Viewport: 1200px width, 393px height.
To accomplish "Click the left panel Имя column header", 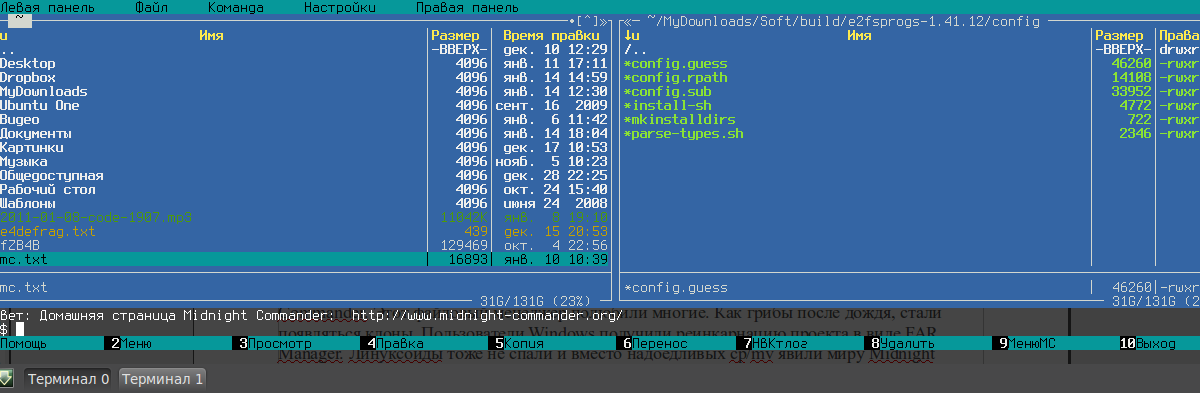I will point(211,35).
